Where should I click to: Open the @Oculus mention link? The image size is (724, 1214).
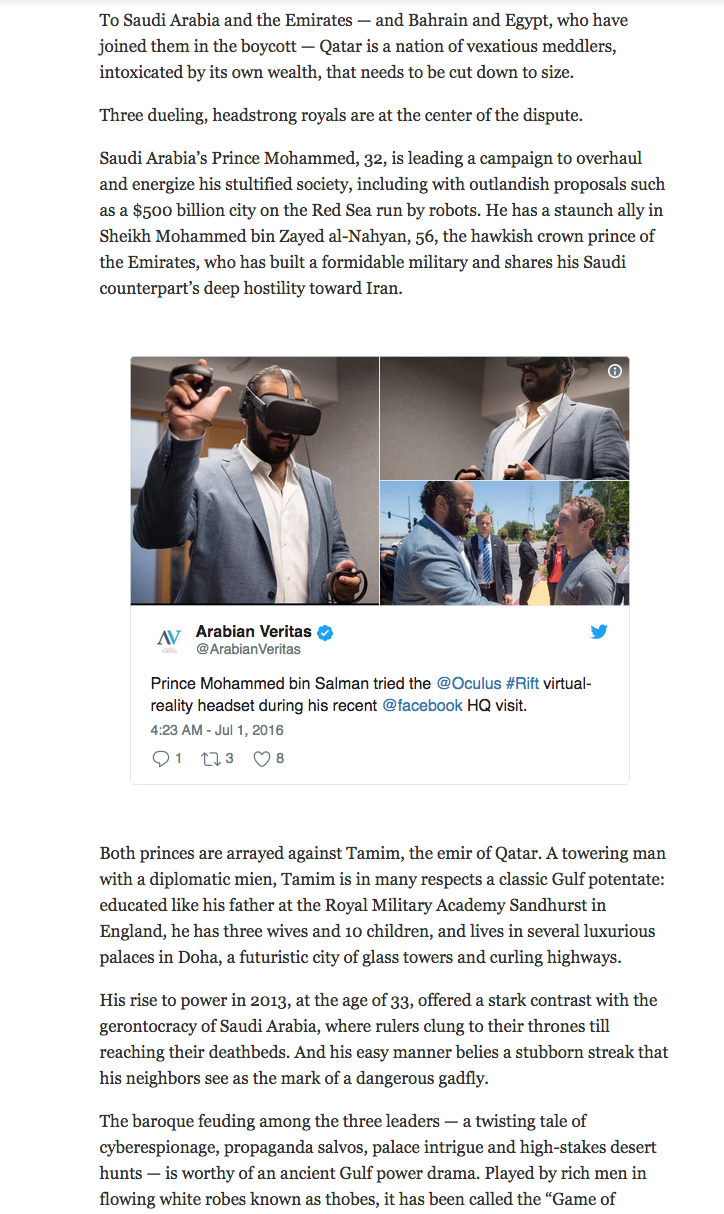[x=468, y=684]
